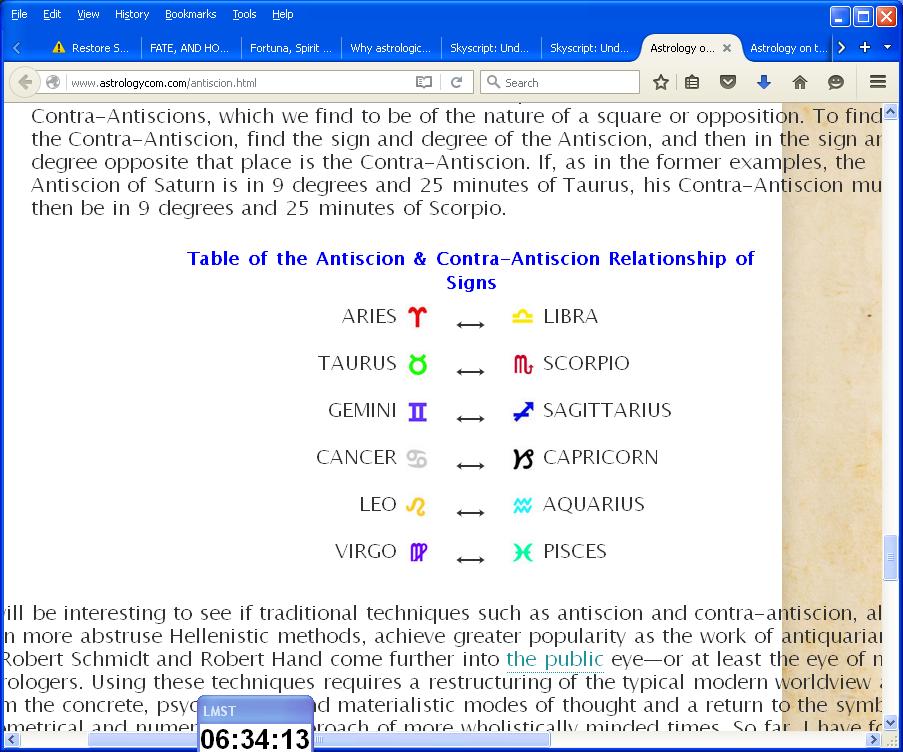Switch to last Astrology on t... tab

789,48
